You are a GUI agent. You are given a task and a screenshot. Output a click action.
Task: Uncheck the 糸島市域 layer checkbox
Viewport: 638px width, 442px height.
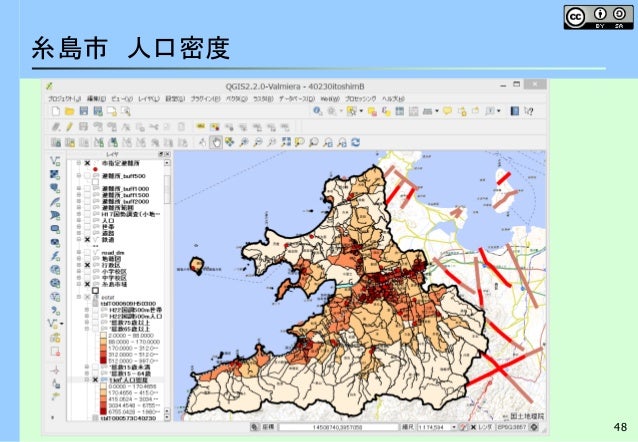point(87,284)
